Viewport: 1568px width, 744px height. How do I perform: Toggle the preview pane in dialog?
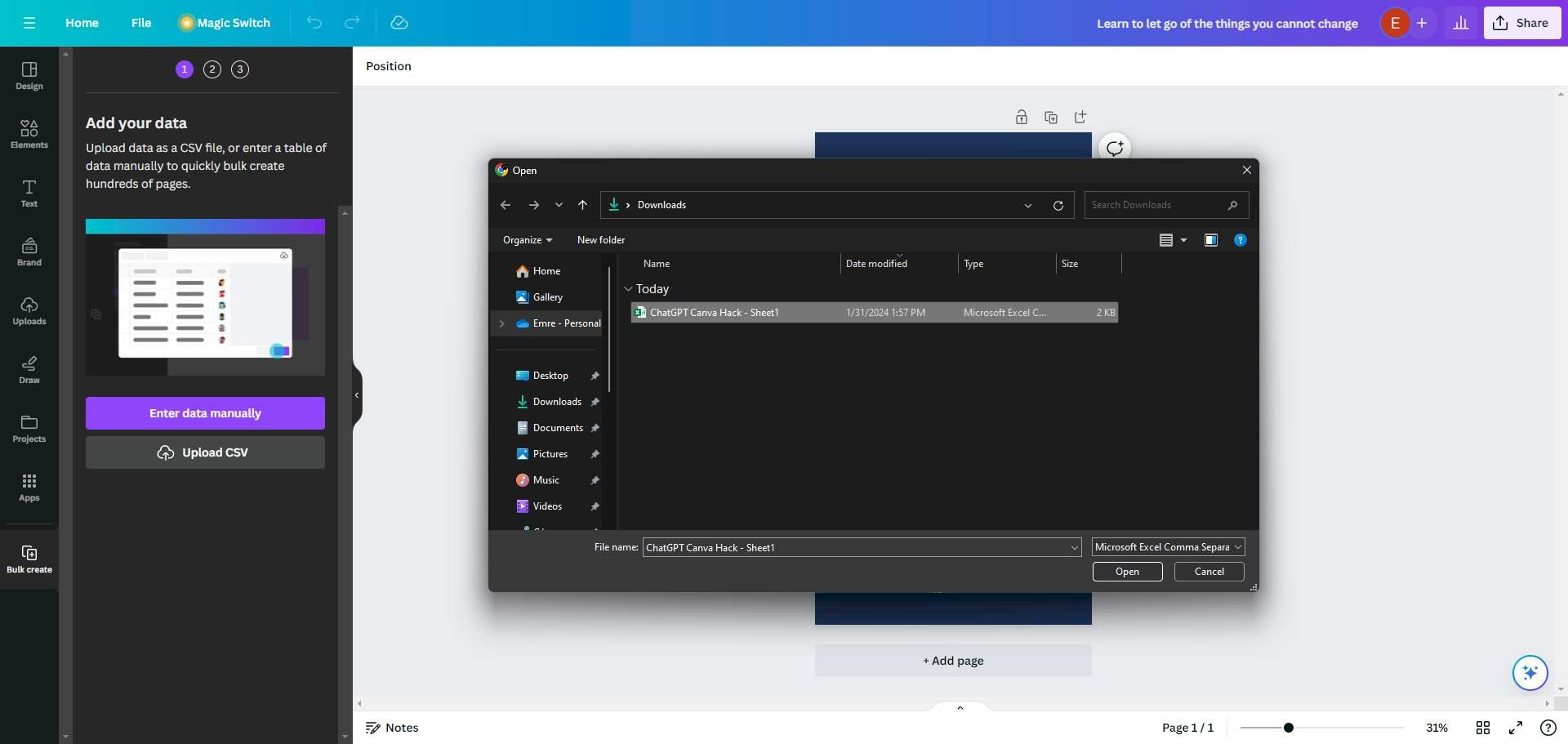tap(1211, 240)
